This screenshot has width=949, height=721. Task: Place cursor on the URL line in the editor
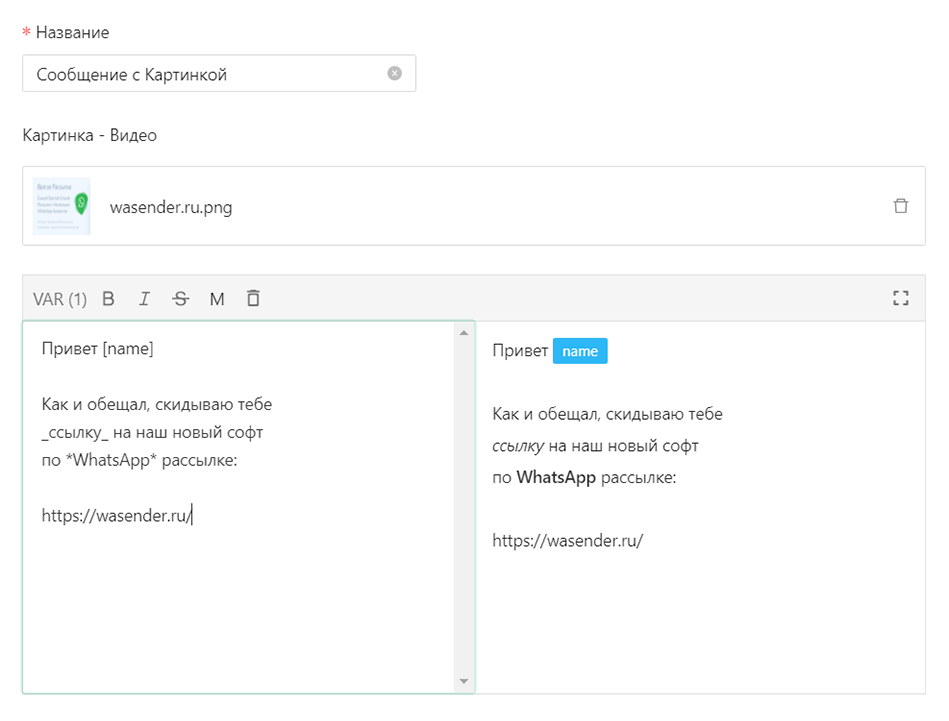point(116,516)
